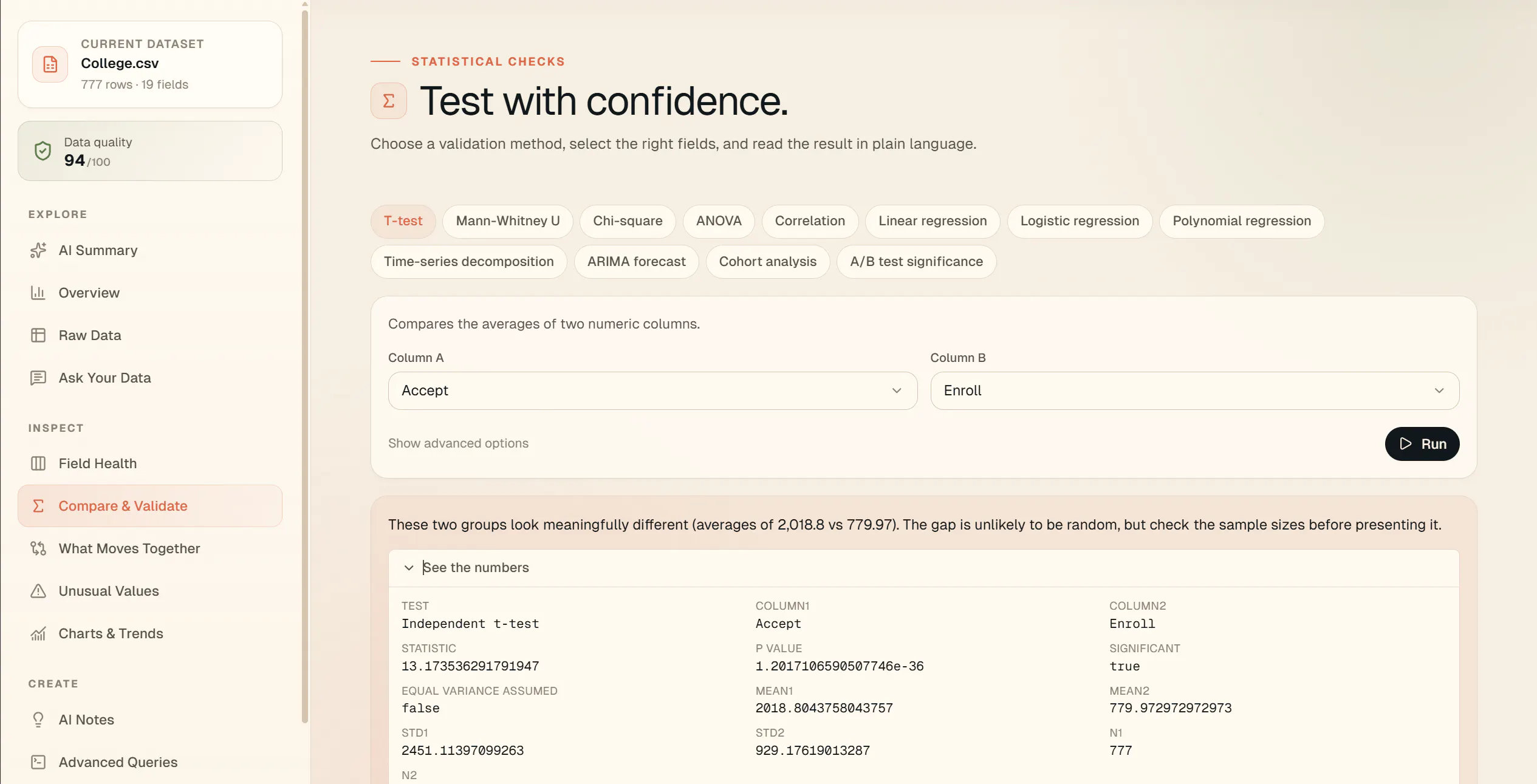The width and height of the screenshot is (1537, 784).
Task: Open the Linear regression tab
Action: (933, 221)
